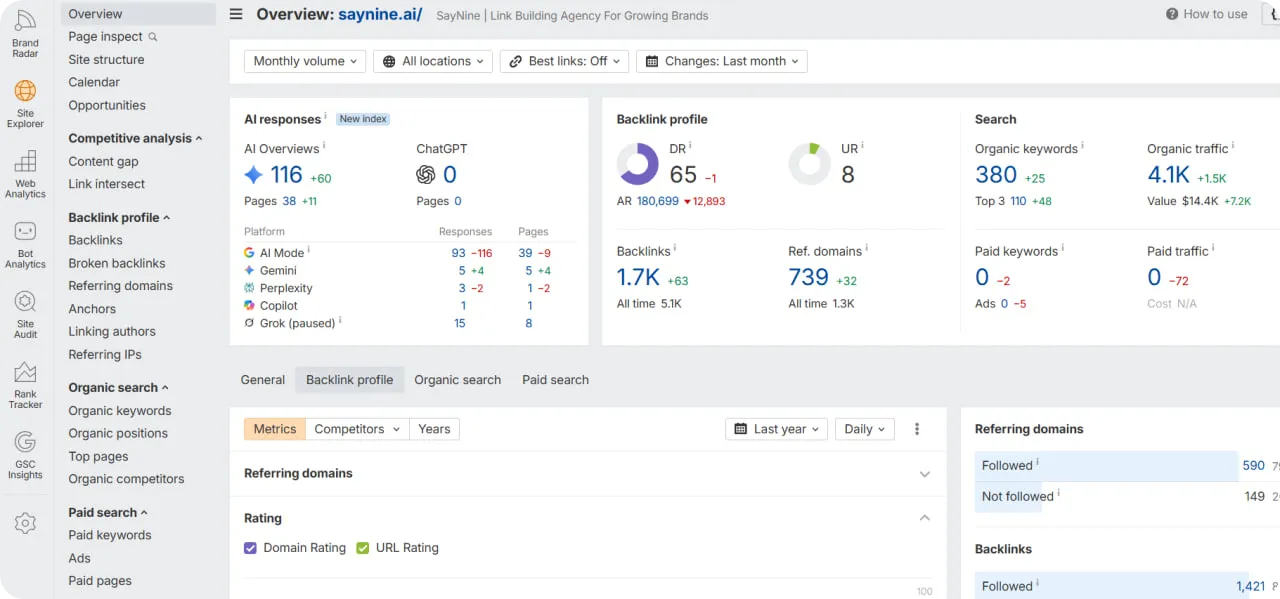Open Overview in the sidebar
This screenshot has height=599, width=1280.
(138, 14)
